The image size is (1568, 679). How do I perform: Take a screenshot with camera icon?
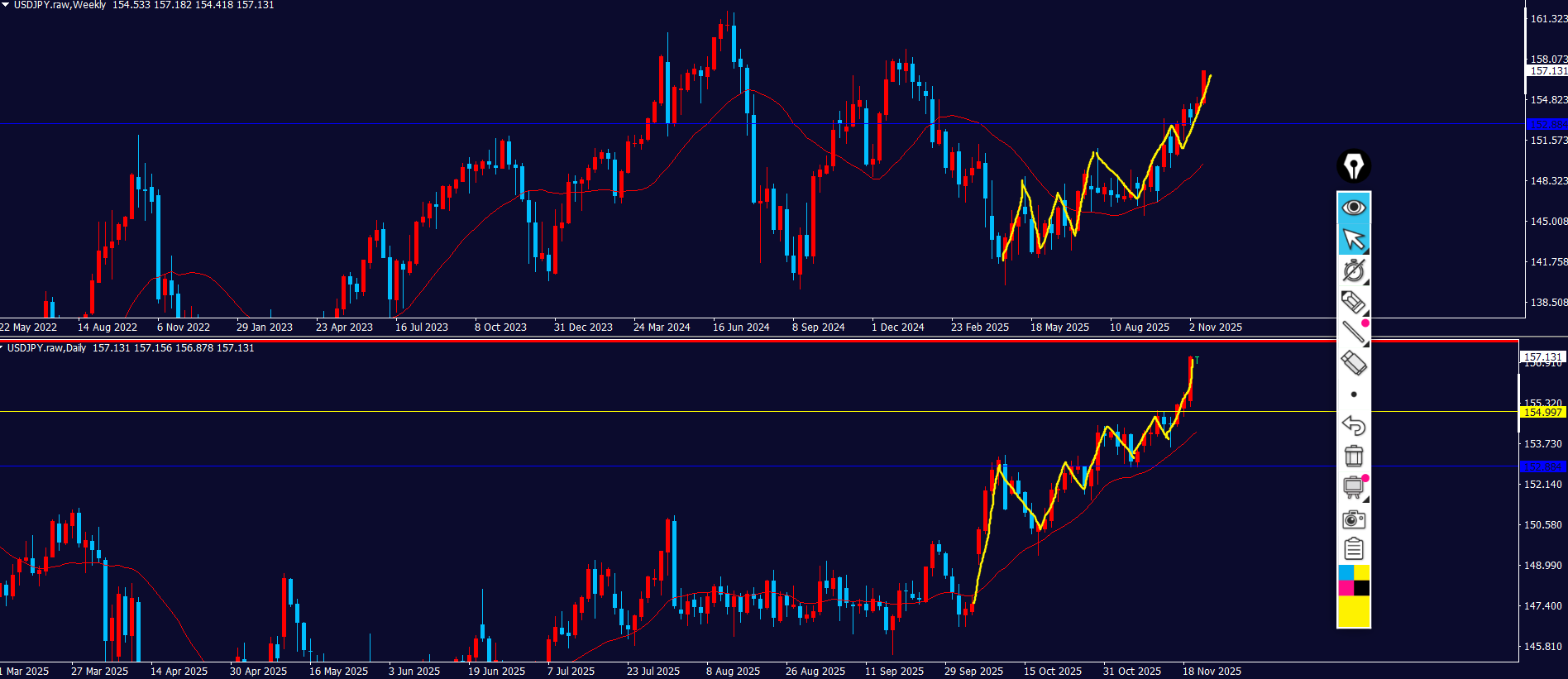(x=1354, y=519)
